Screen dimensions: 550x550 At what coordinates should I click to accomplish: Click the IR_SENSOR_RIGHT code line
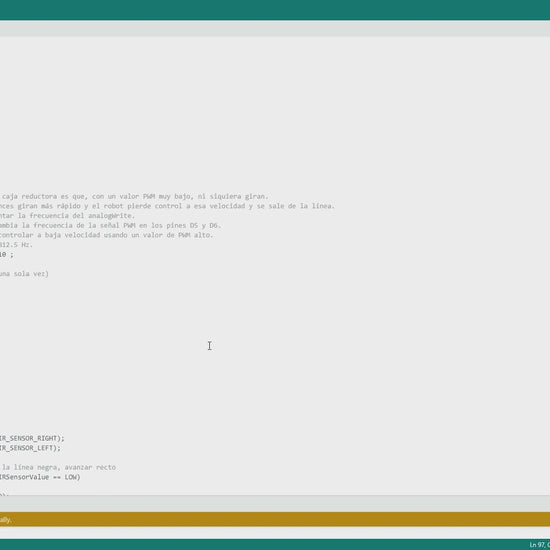pyautogui.click(x=32, y=438)
